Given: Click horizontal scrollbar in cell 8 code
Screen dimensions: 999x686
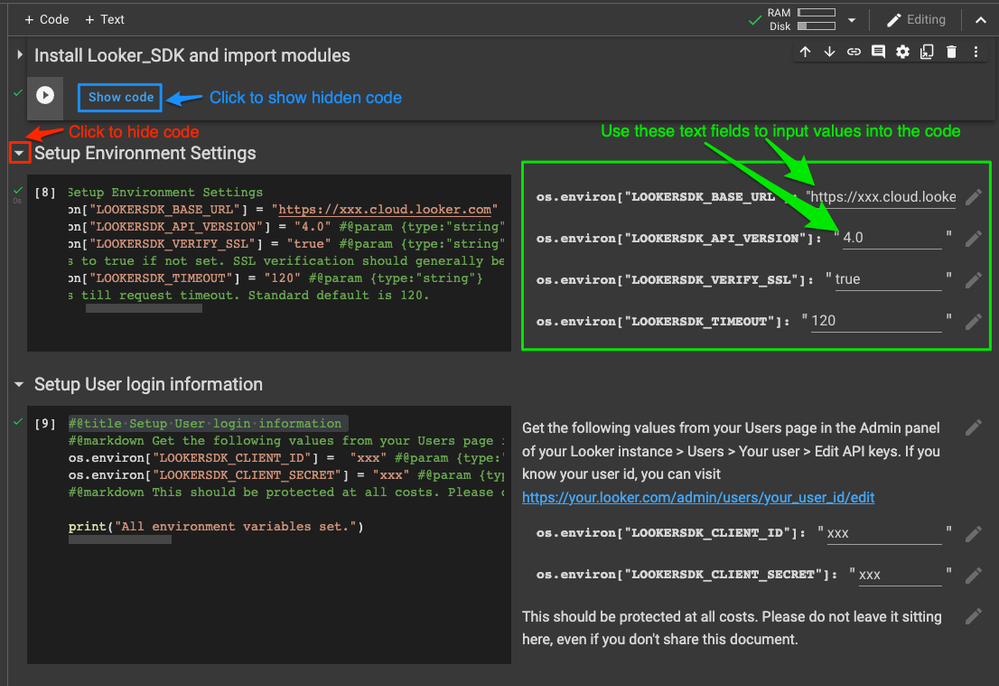Looking at the screenshot, I should [144, 308].
